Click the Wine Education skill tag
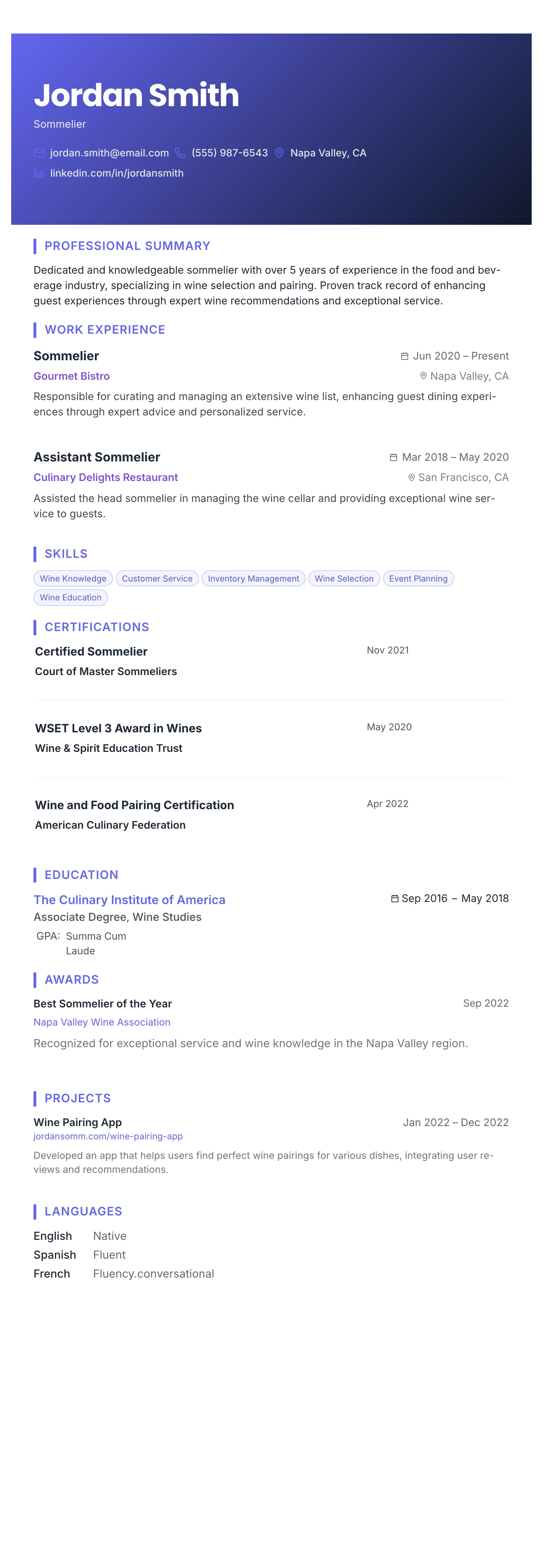Image resolution: width=554 pixels, height=1568 pixels. click(70, 597)
